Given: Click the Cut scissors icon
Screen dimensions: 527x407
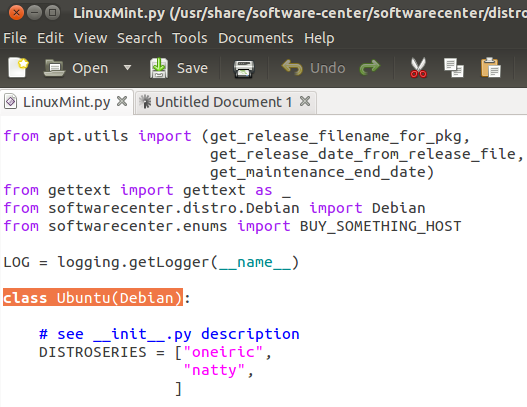Looking at the screenshot, I should (418, 68).
